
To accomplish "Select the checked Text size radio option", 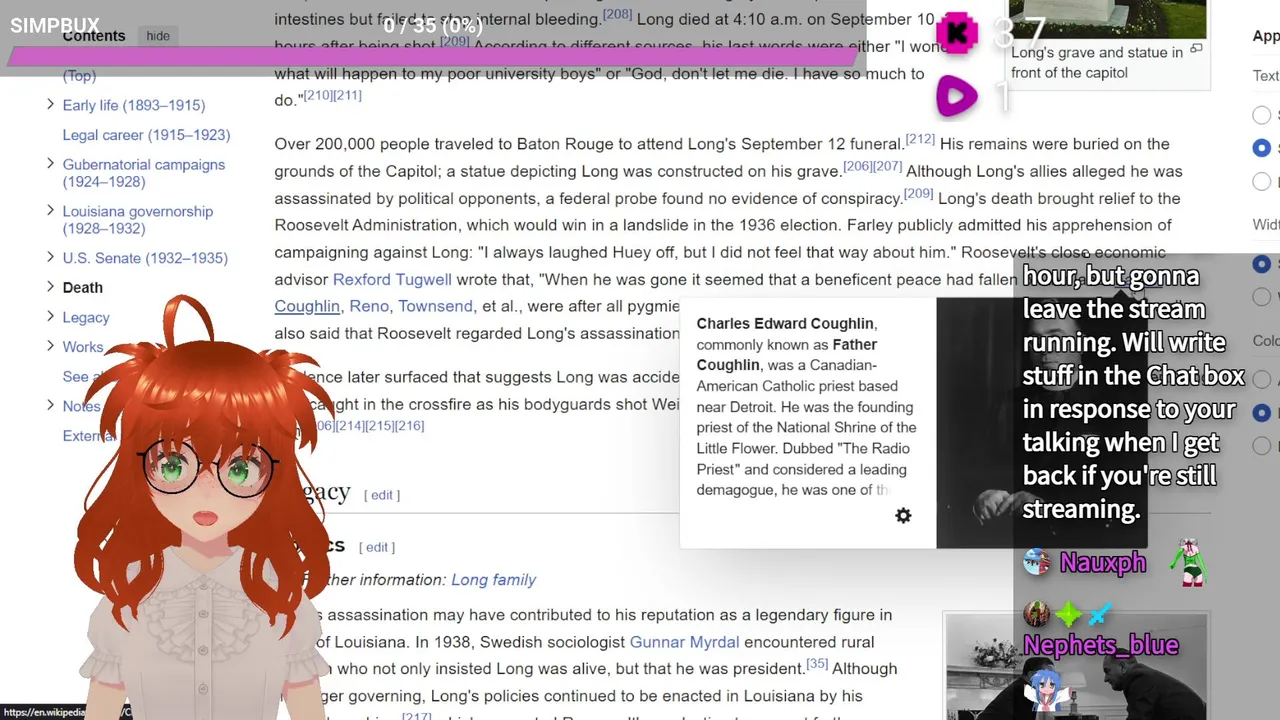I will [x=1262, y=148].
